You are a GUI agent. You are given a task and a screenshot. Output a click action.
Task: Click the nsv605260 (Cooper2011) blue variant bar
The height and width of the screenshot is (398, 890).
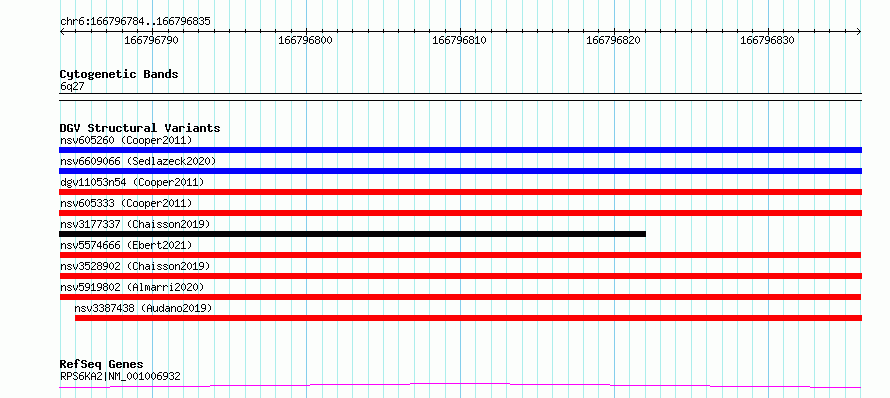[460, 150]
